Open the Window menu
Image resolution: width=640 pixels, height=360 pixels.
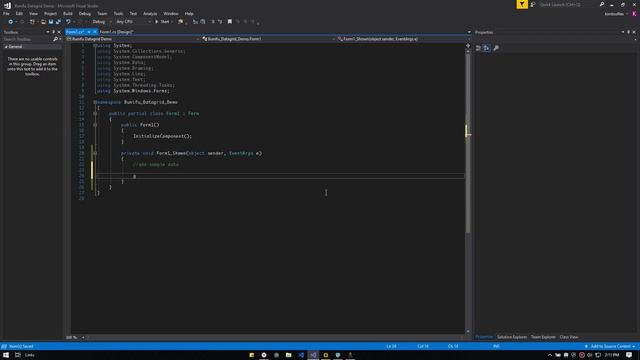tap(171, 13)
